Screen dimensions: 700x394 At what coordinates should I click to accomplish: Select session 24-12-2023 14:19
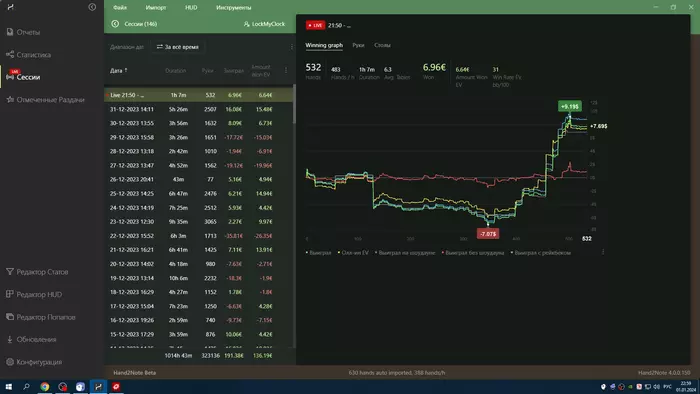point(199,207)
